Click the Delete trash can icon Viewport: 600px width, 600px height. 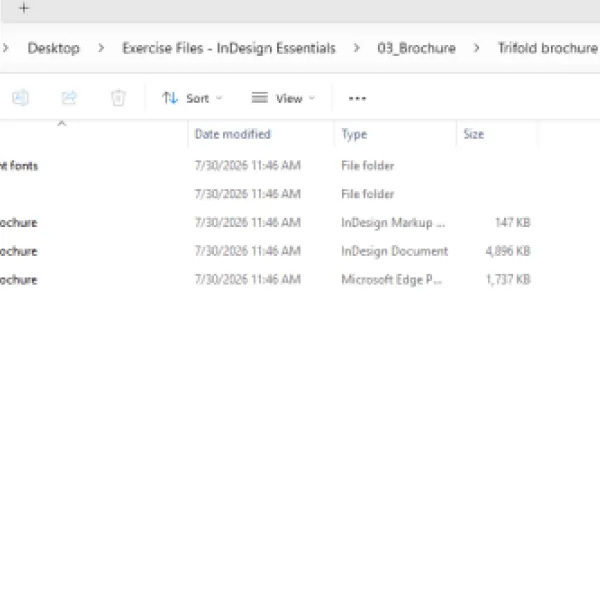click(118, 98)
